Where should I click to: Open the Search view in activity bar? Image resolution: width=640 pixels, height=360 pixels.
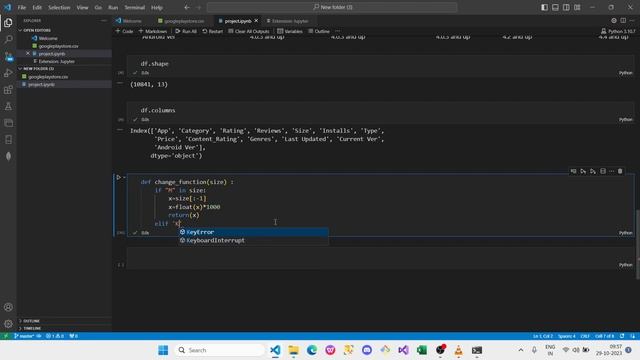[8, 39]
